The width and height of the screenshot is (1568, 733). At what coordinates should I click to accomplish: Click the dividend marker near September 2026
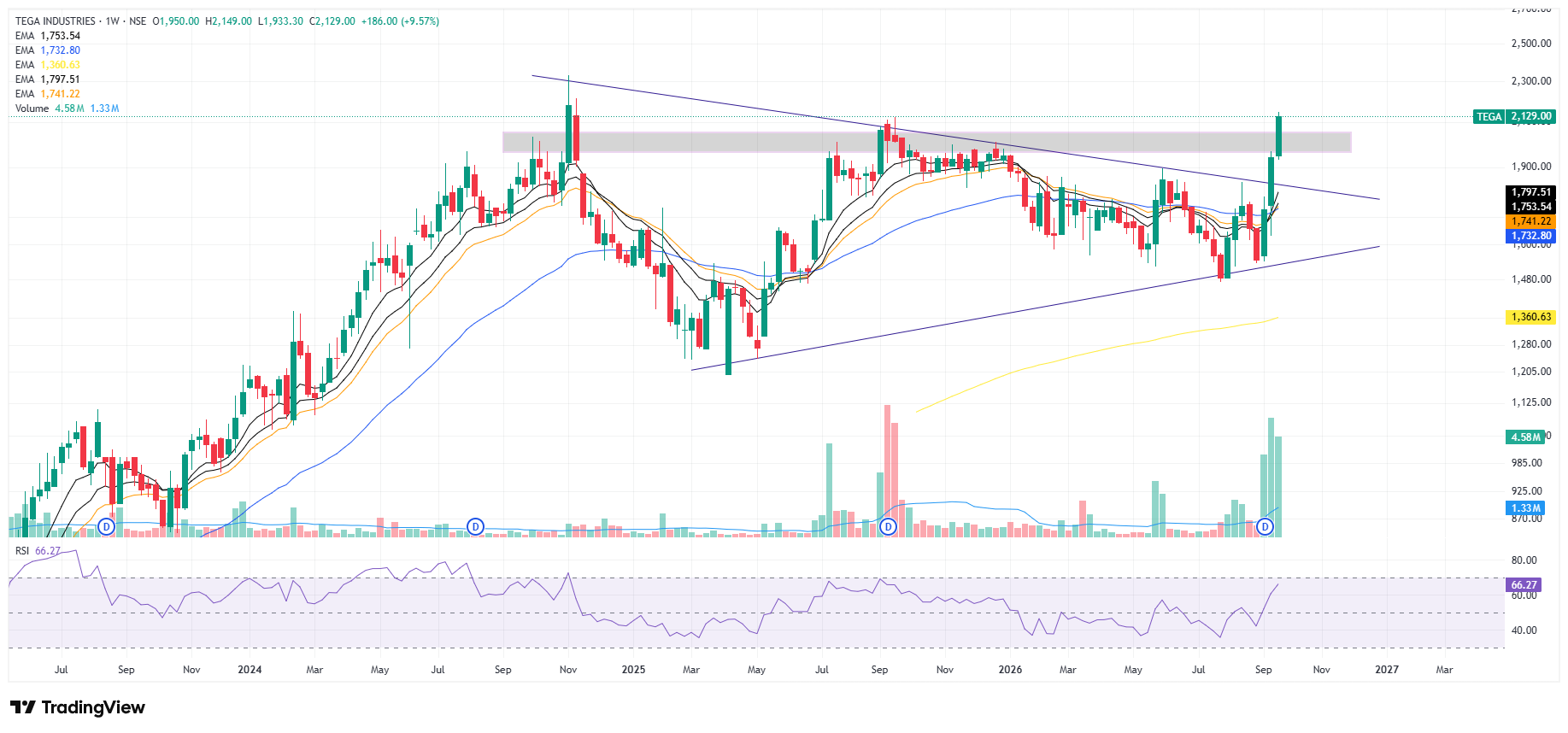pos(1266,527)
